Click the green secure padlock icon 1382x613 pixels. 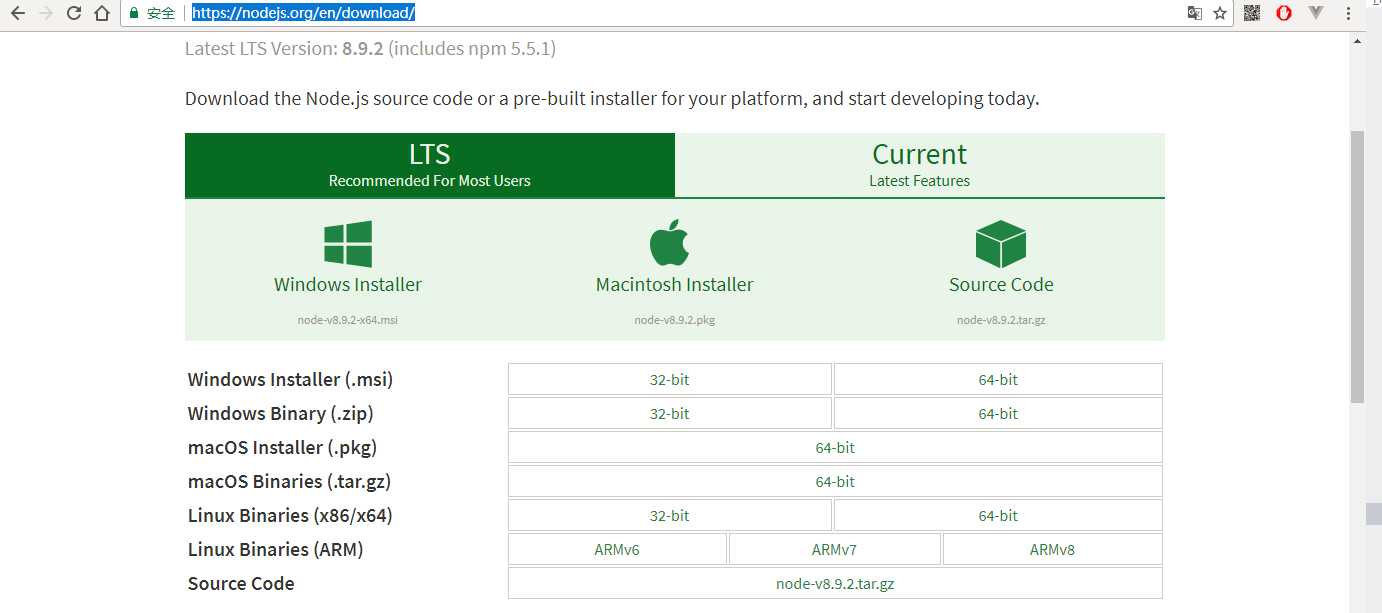[x=133, y=13]
